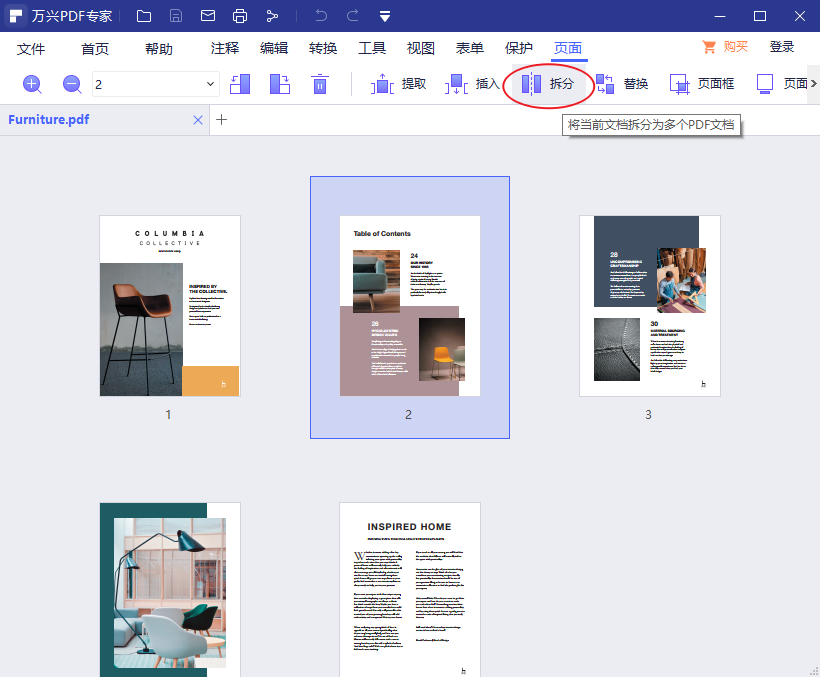Click the email envelope icon
This screenshot has width=820, height=677.
click(207, 16)
